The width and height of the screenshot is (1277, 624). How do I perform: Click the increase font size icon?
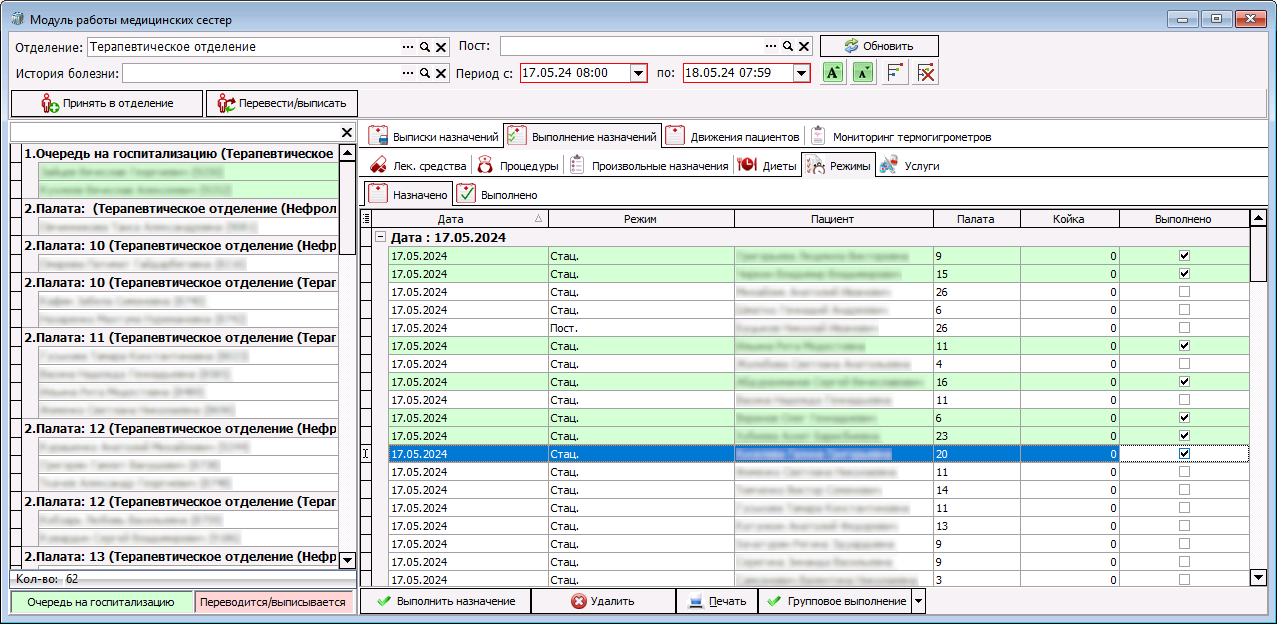[833, 73]
